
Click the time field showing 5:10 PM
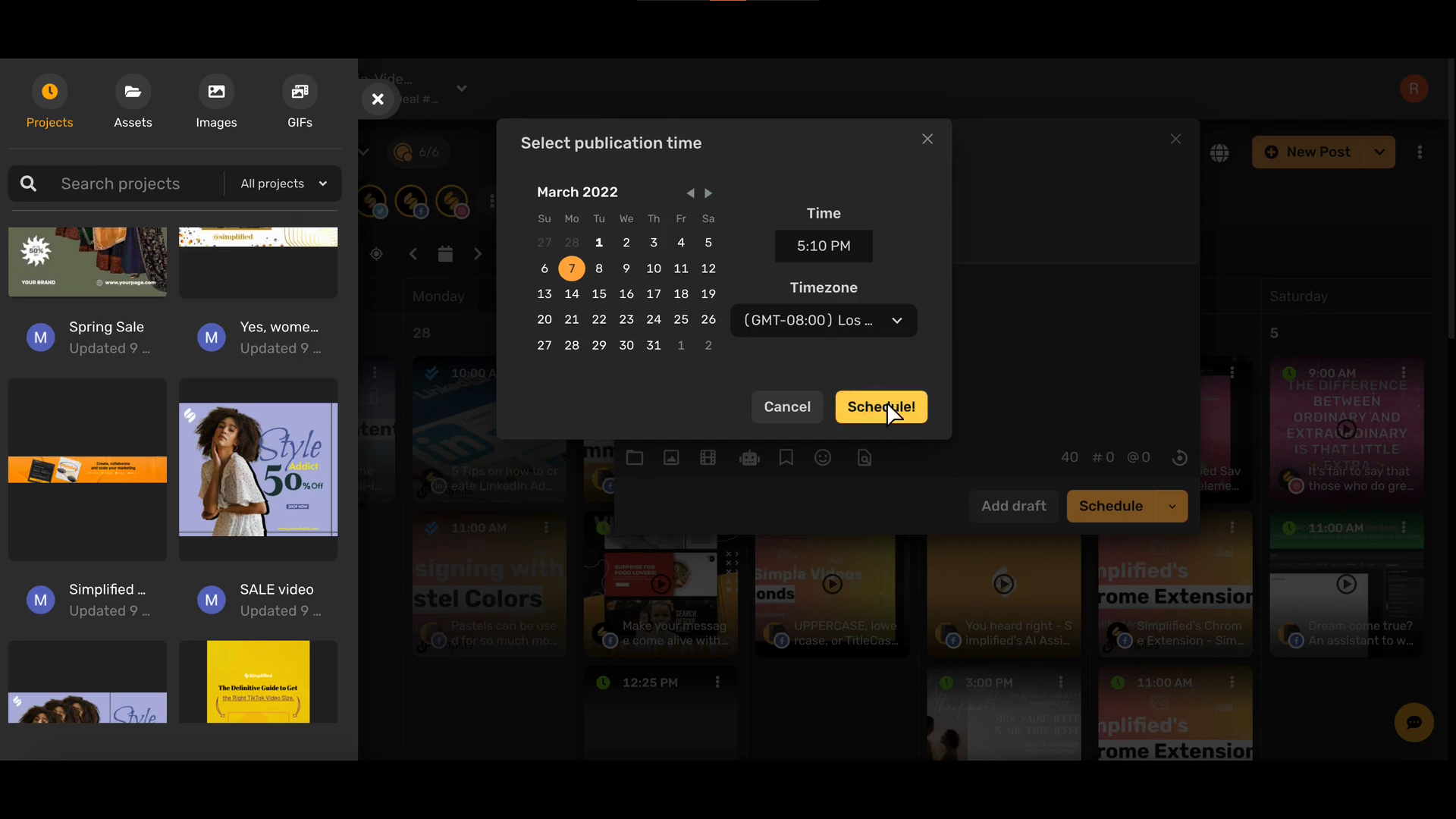coord(824,246)
